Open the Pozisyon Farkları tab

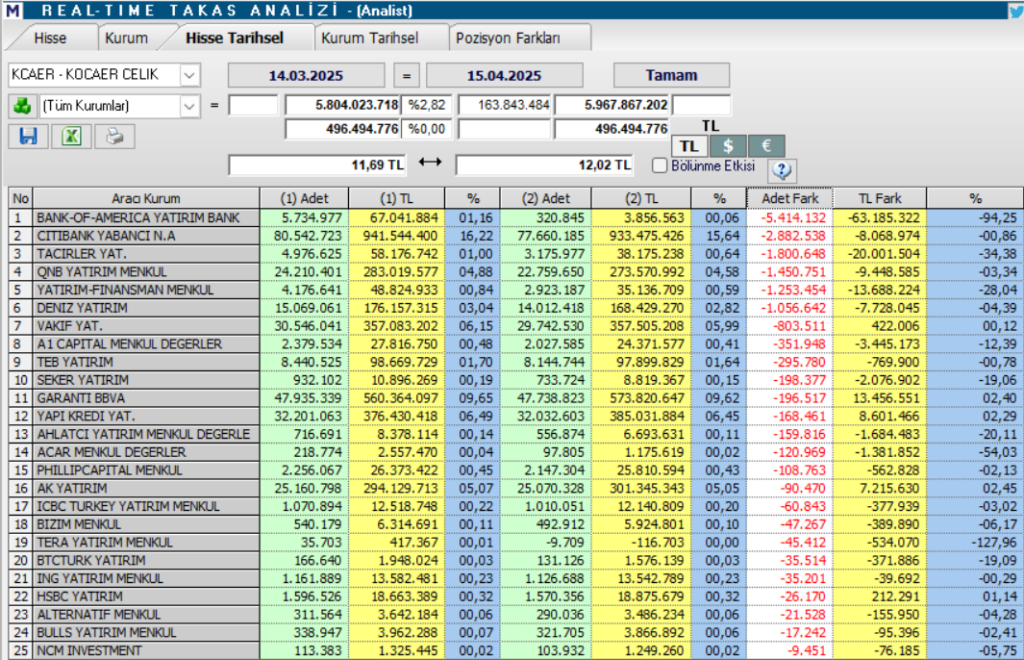[x=508, y=38]
